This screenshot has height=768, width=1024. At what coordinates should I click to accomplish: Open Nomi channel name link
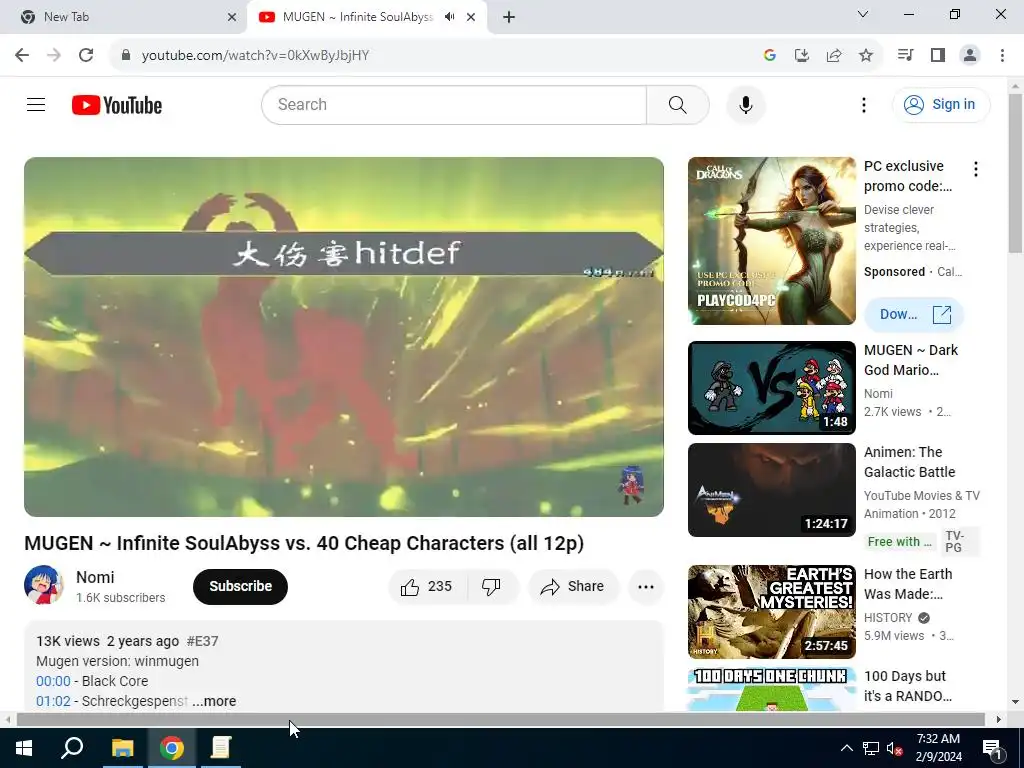point(95,577)
